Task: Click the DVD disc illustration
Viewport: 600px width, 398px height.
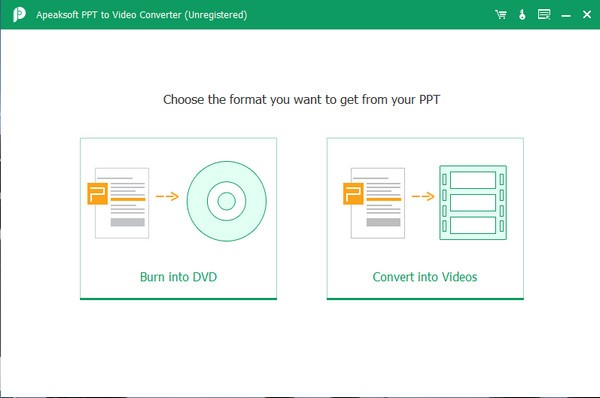Action: 227,201
